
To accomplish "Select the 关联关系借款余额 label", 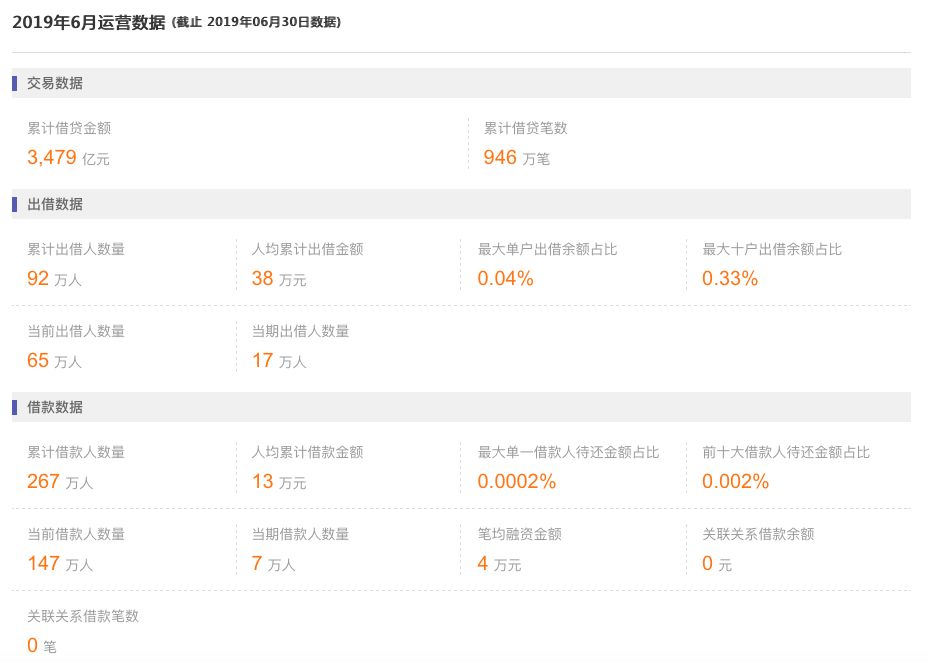I will tap(758, 534).
